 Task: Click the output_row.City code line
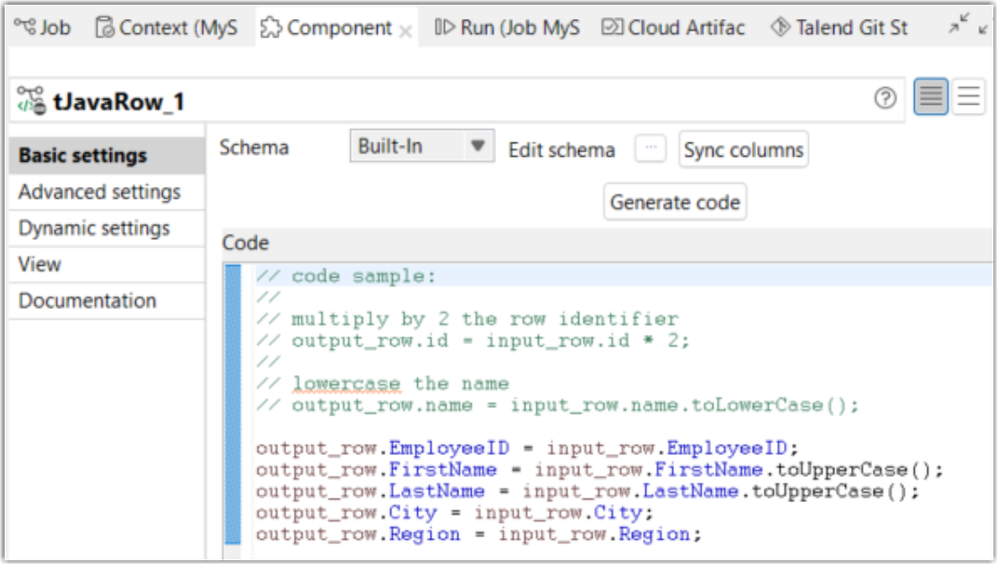pyautogui.click(x=454, y=513)
